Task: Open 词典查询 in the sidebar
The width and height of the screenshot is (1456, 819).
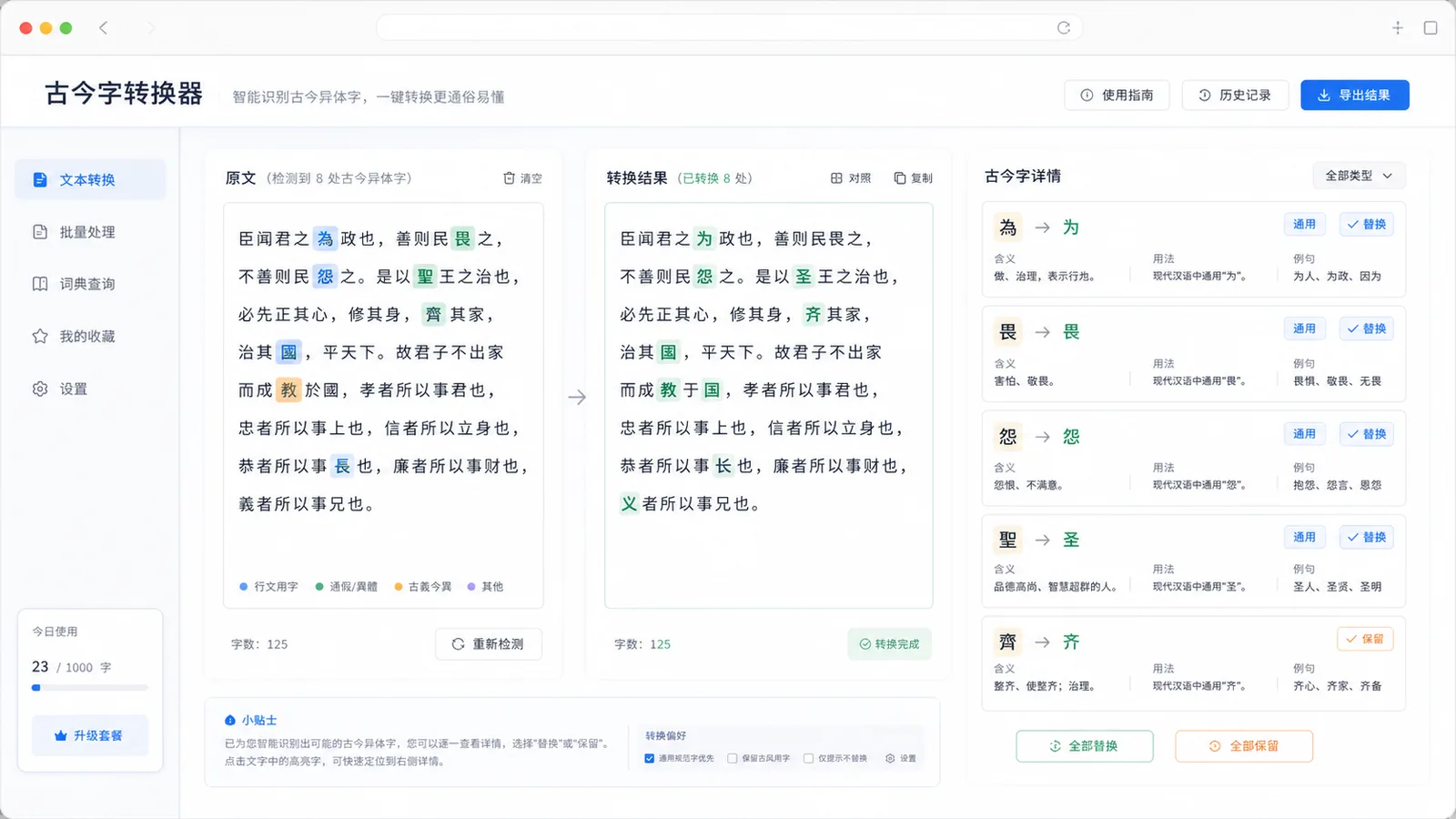Action: [x=90, y=284]
